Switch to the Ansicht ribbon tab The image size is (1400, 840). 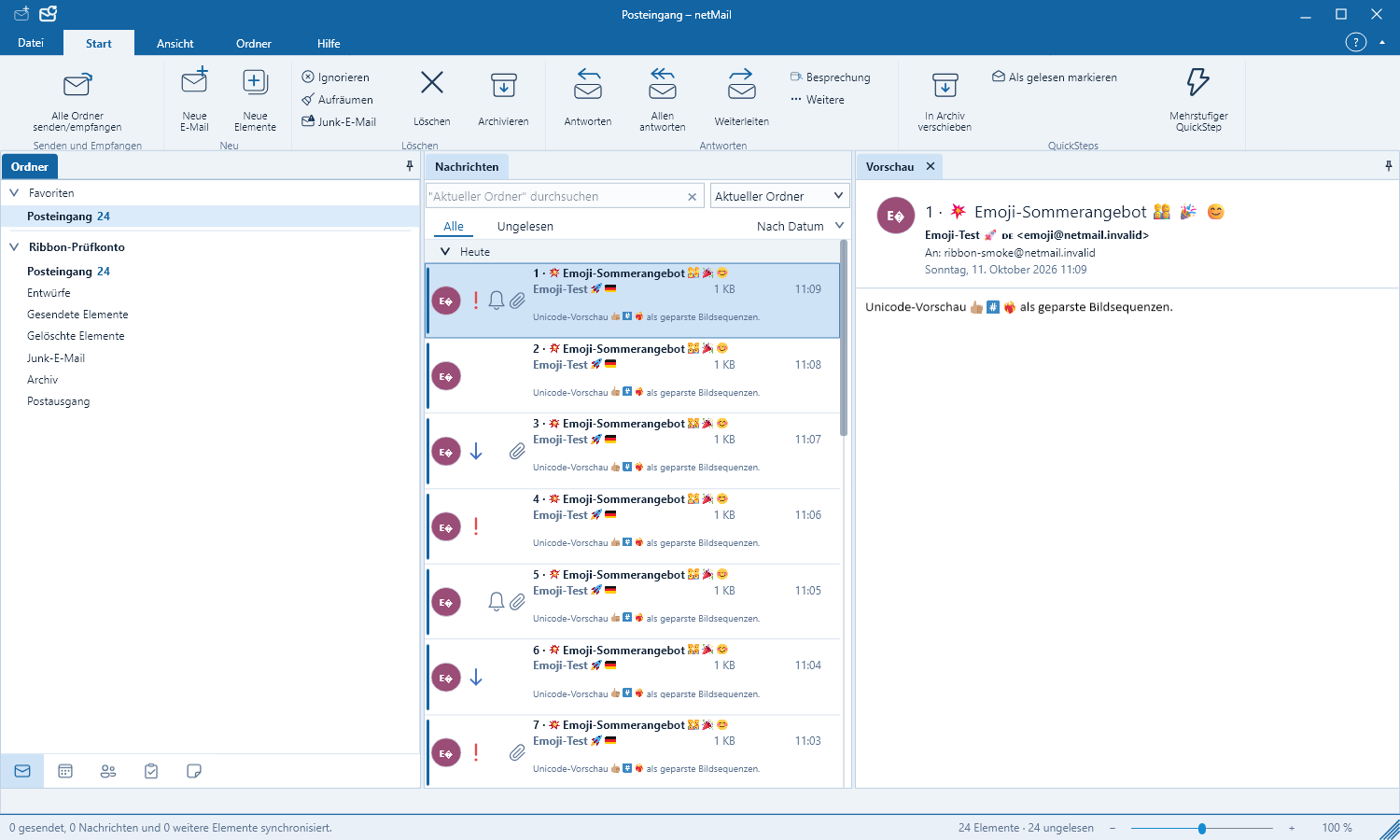pyautogui.click(x=175, y=43)
